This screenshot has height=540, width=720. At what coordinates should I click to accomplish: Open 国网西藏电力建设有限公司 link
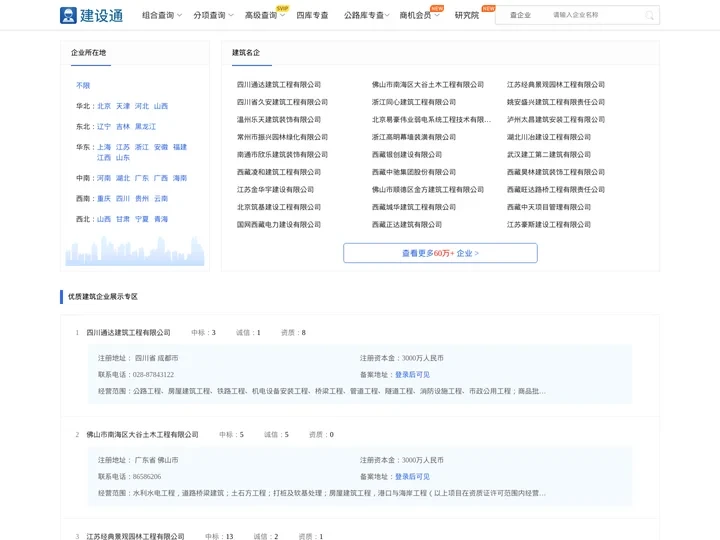pyautogui.click(x=279, y=225)
